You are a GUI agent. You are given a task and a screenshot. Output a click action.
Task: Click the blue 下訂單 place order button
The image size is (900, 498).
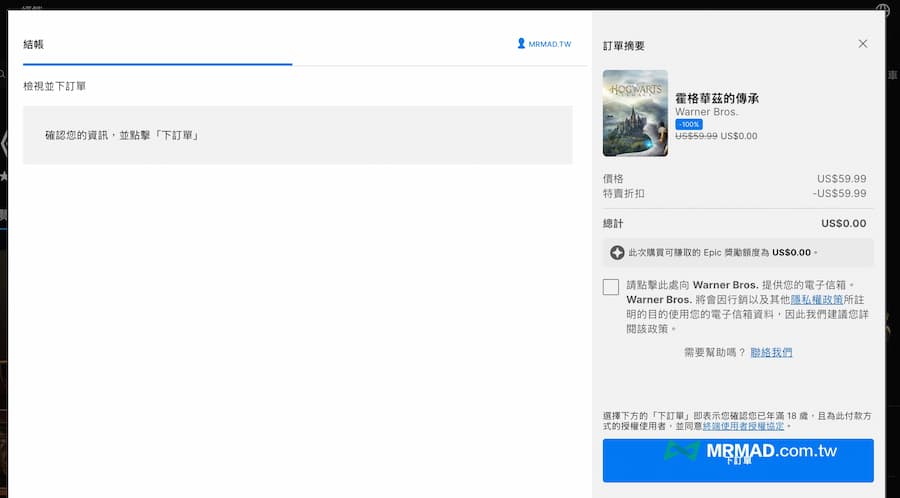(738, 460)
